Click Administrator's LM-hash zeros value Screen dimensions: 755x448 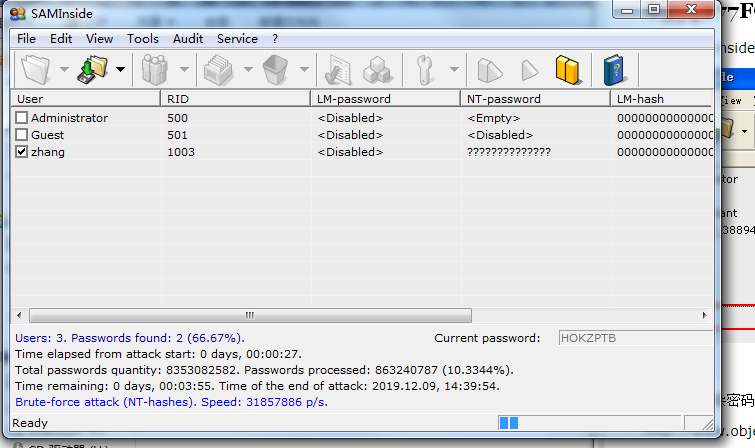click(664, 118)
